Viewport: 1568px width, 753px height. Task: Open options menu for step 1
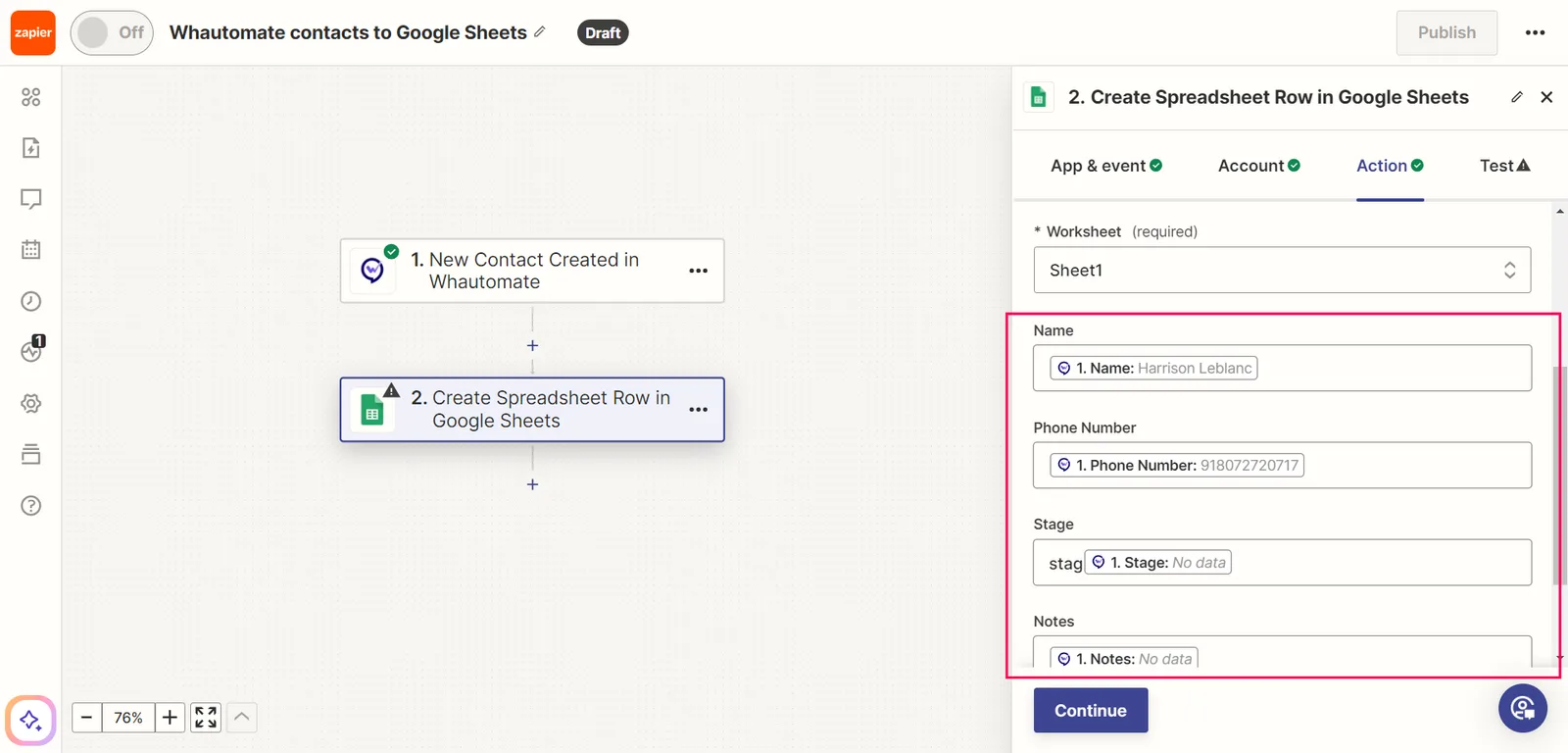[x=698, y=271]
